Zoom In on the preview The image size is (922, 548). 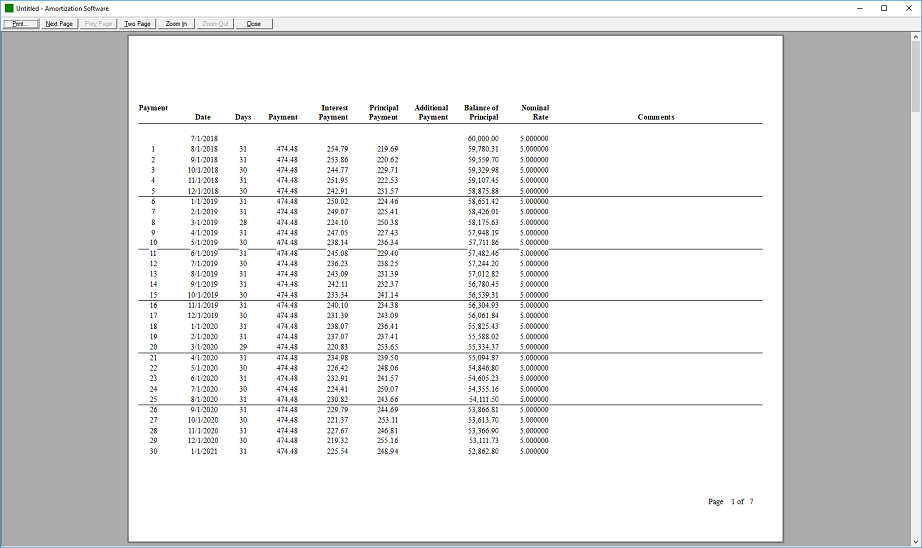point(176,23)
